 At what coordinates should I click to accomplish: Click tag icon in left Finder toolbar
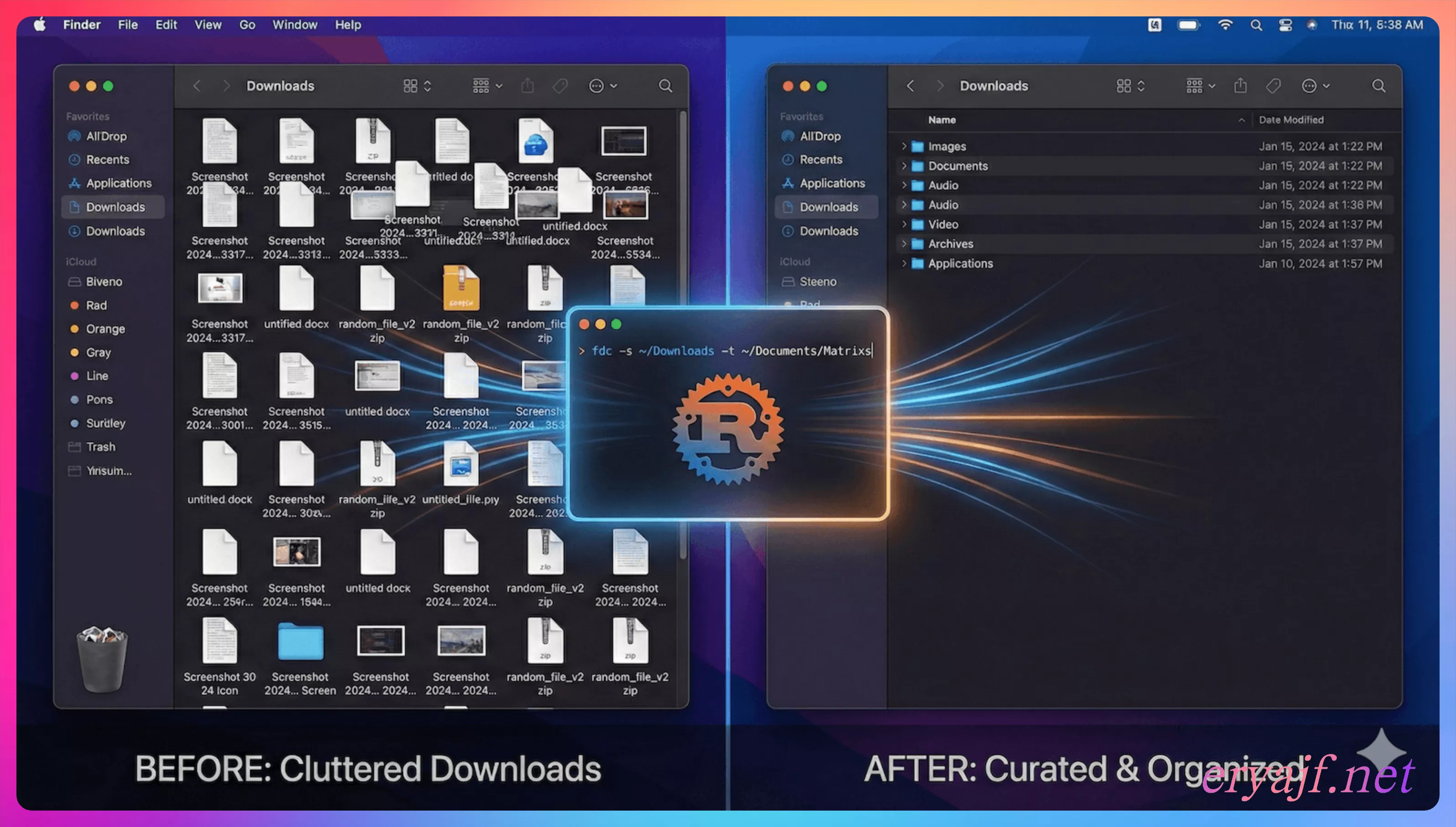[x=560, y=86]
